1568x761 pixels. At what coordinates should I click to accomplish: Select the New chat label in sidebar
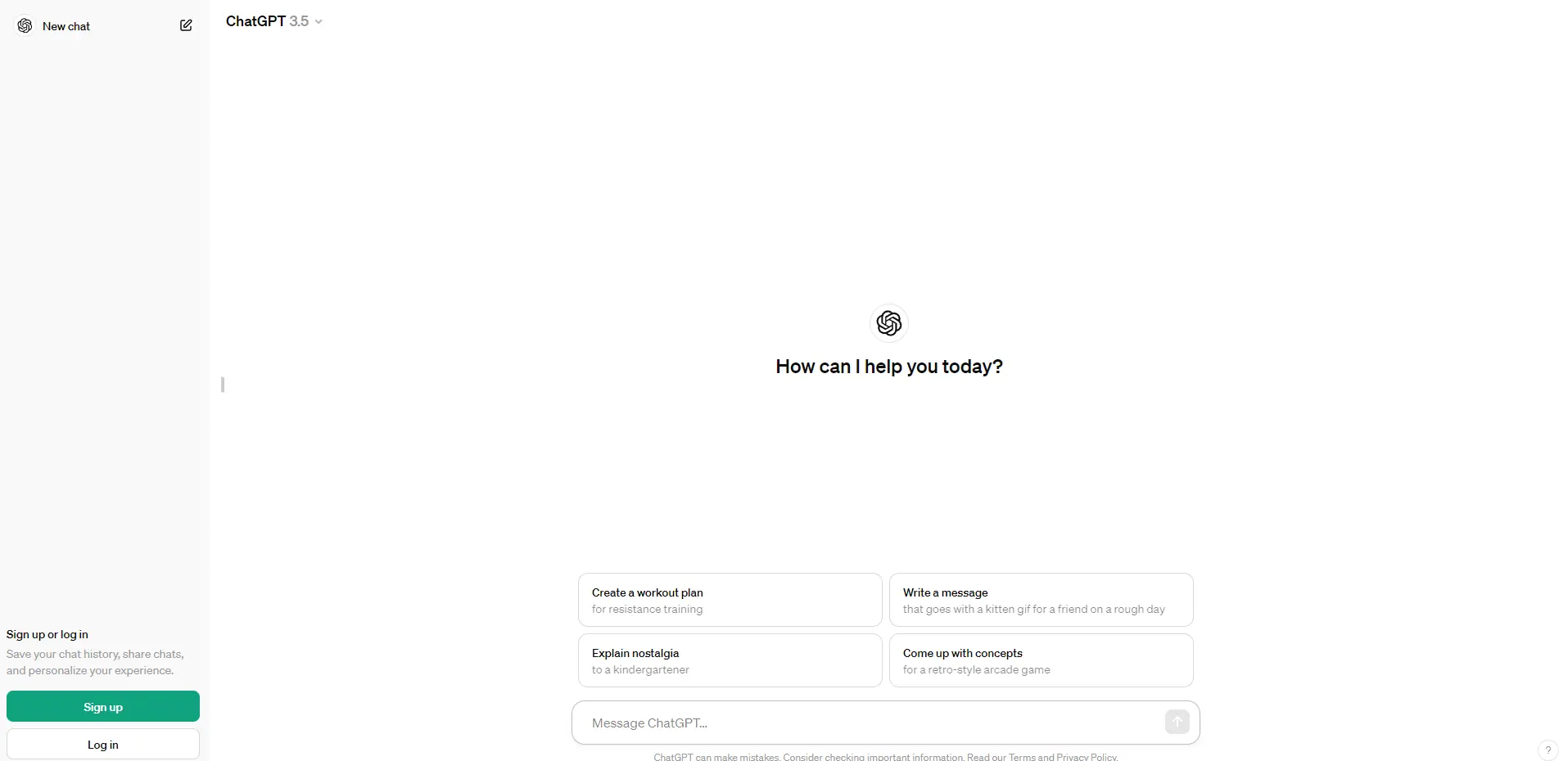tap(66, 26)
